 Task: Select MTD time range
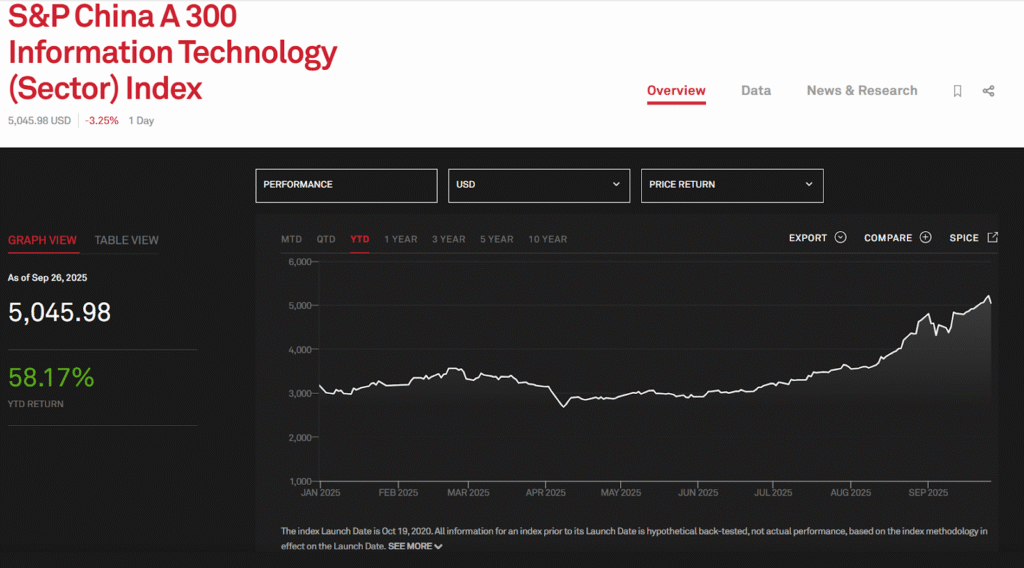point(291,239)
